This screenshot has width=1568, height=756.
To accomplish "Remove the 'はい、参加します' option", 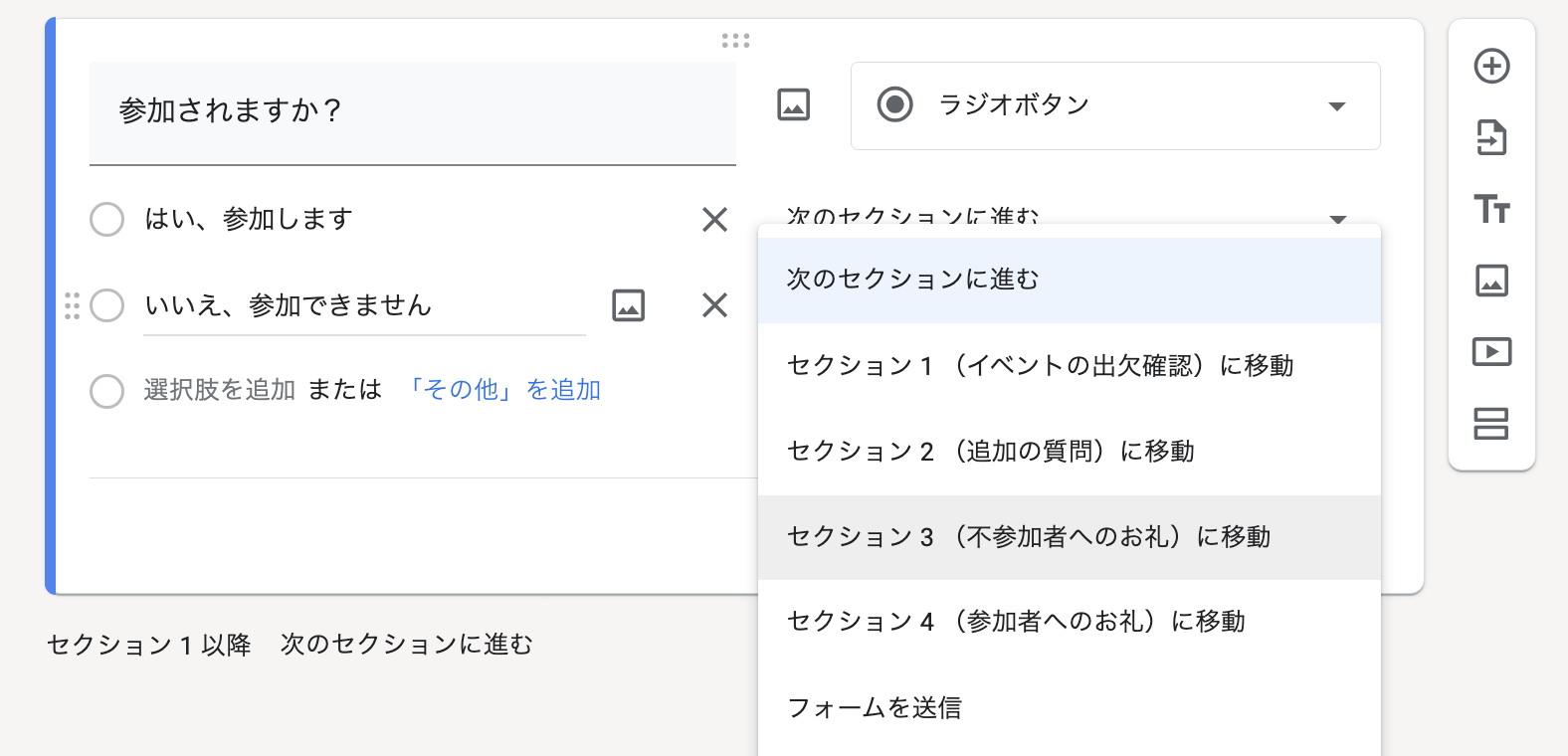I will (x=714, y=219).
